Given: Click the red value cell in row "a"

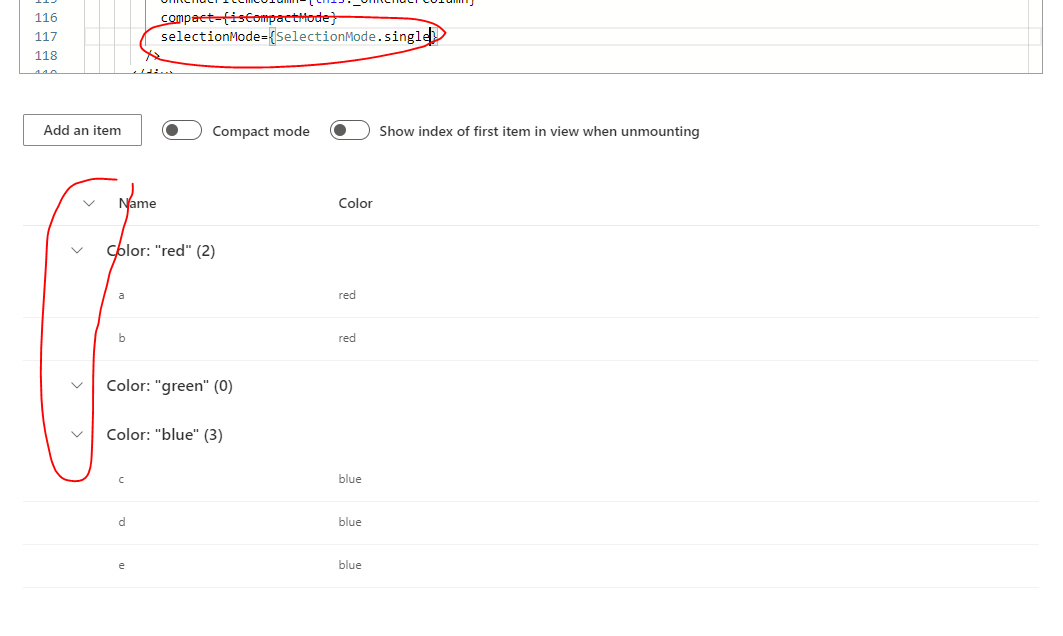Looking at the screenshot, I should 347,294.
